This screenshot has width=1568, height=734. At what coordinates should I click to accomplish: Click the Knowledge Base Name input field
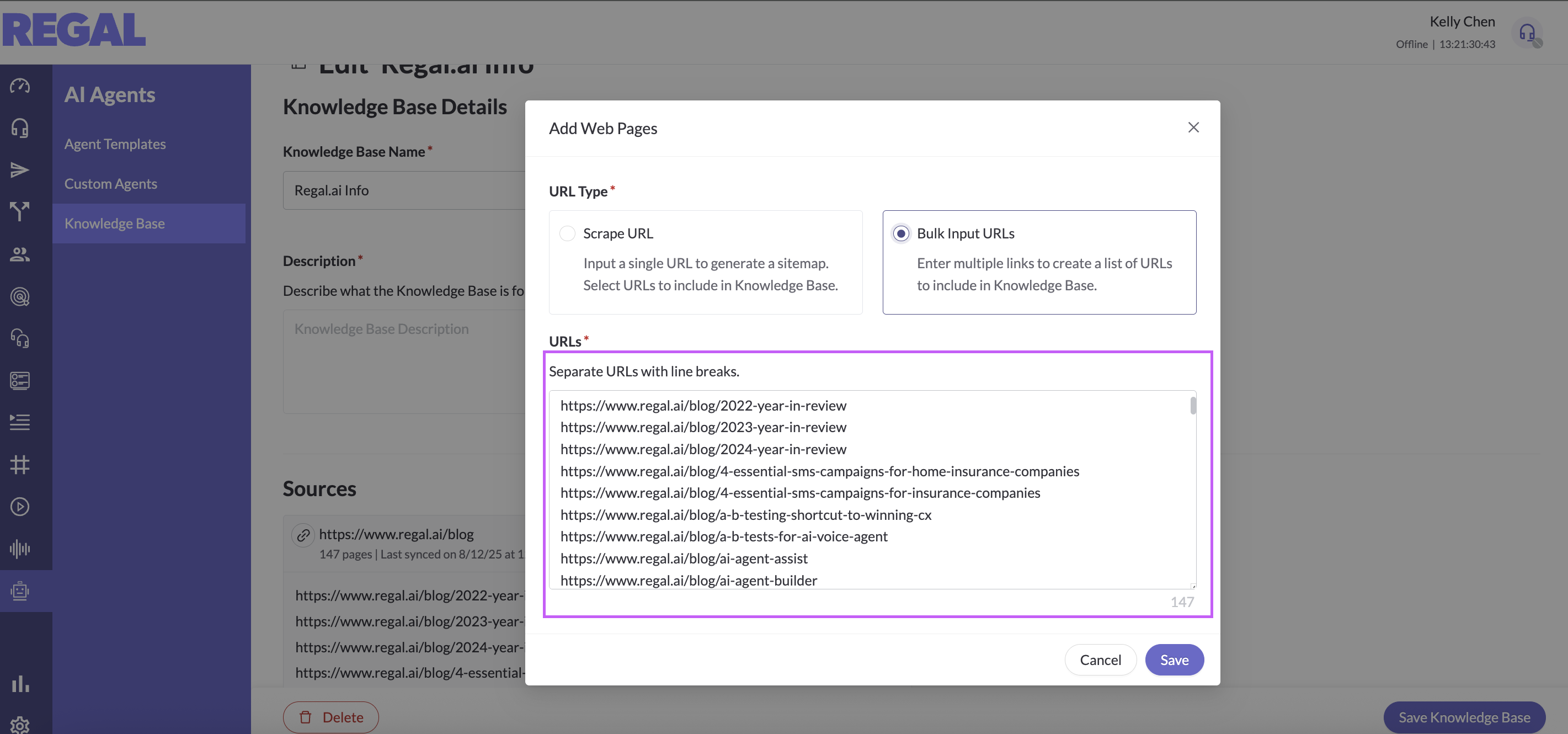pos(404,190)
